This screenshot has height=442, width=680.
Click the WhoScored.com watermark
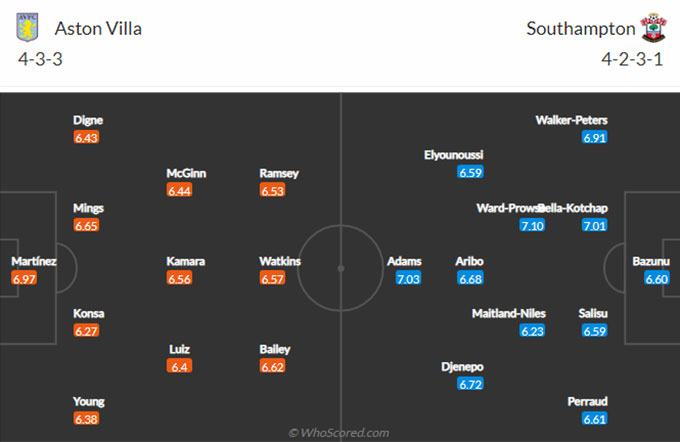[x=339, y=432]
